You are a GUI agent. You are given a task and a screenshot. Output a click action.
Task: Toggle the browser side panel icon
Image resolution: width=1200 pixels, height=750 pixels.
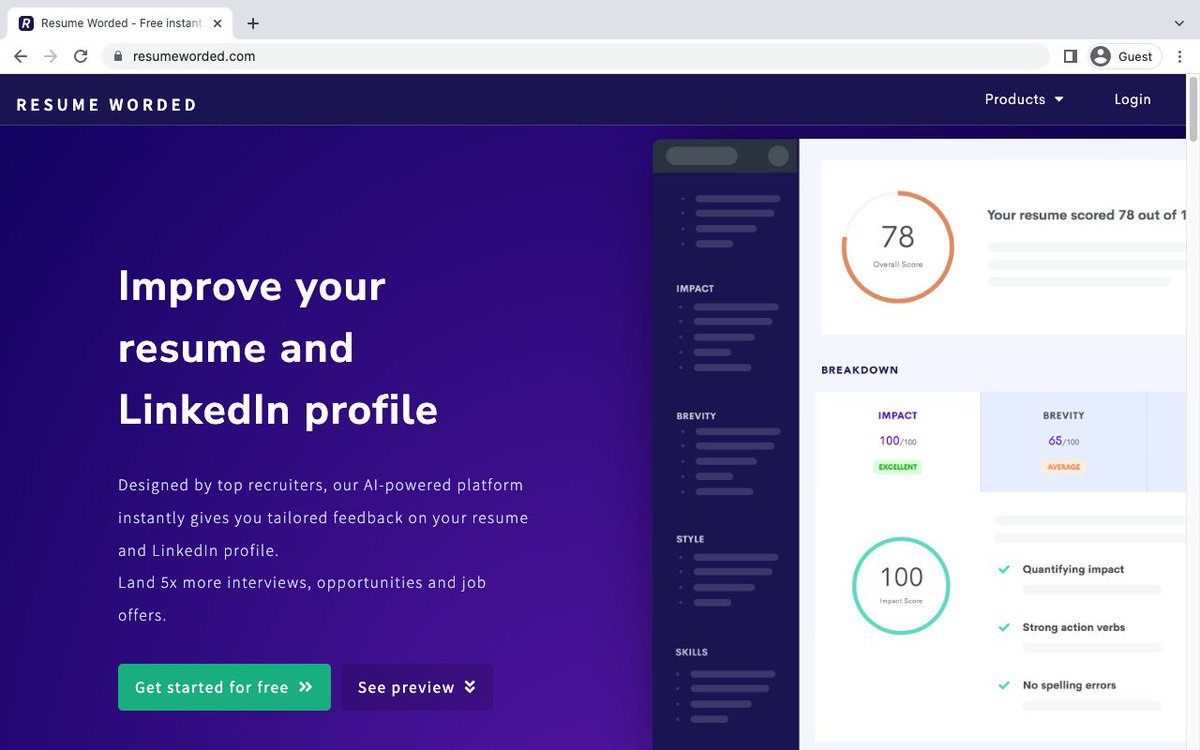pyautogui.click(x=1070, y=56)
